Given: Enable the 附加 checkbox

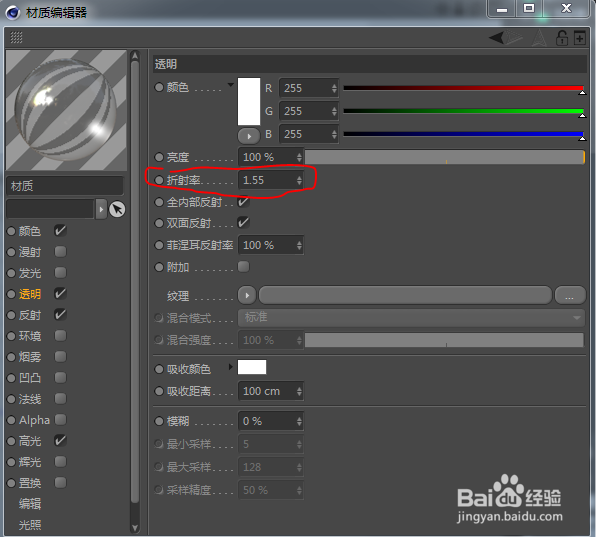Looking at the screenshot, I should click(243, 267).
